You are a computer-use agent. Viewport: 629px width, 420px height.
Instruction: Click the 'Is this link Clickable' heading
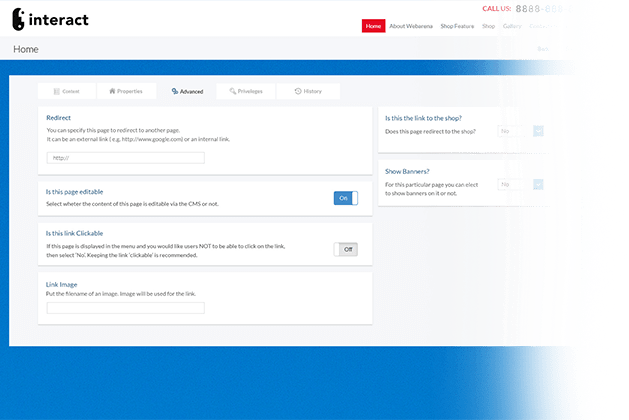point(74,233)
